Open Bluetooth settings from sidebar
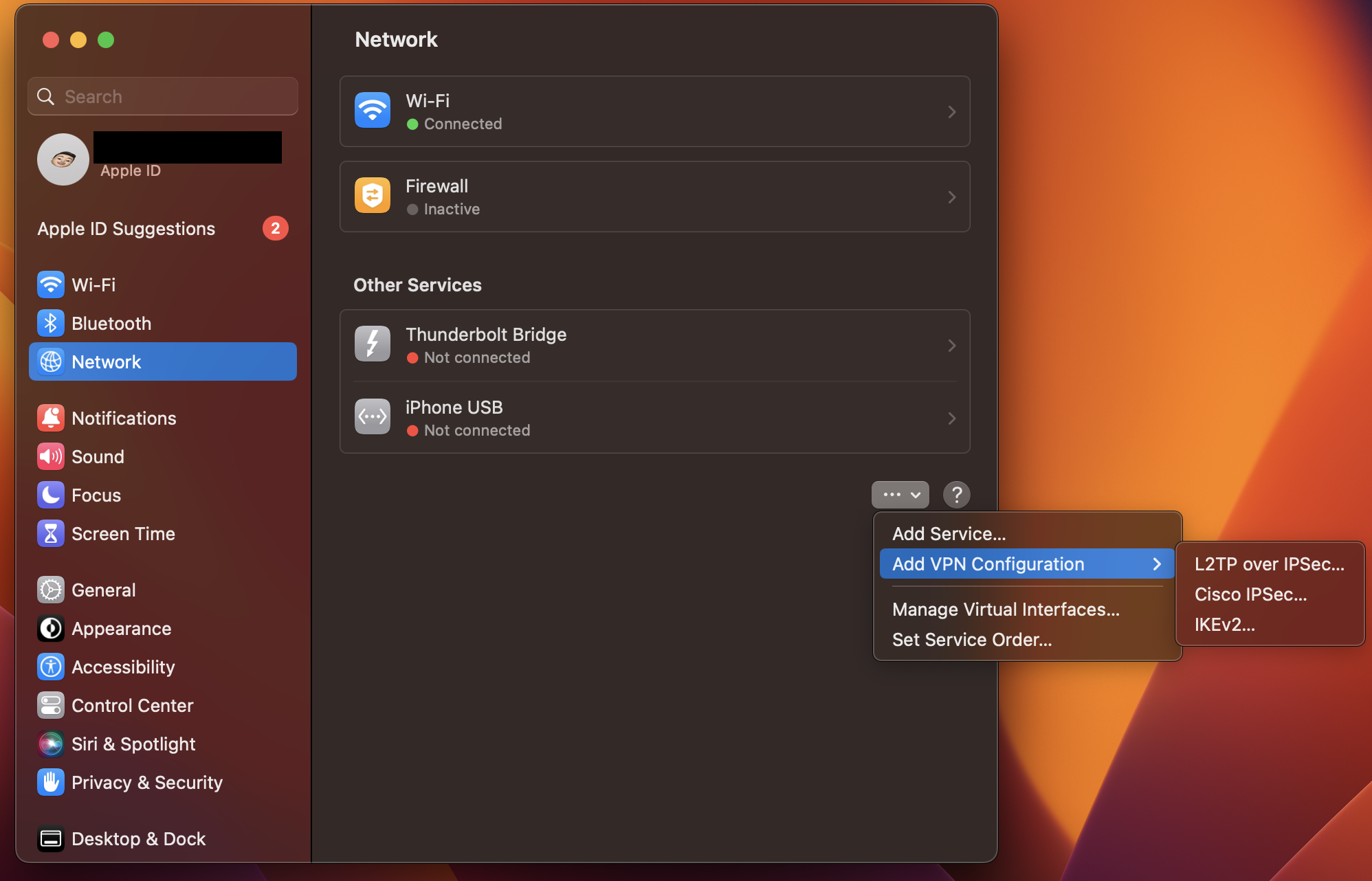 pos(163,323)
